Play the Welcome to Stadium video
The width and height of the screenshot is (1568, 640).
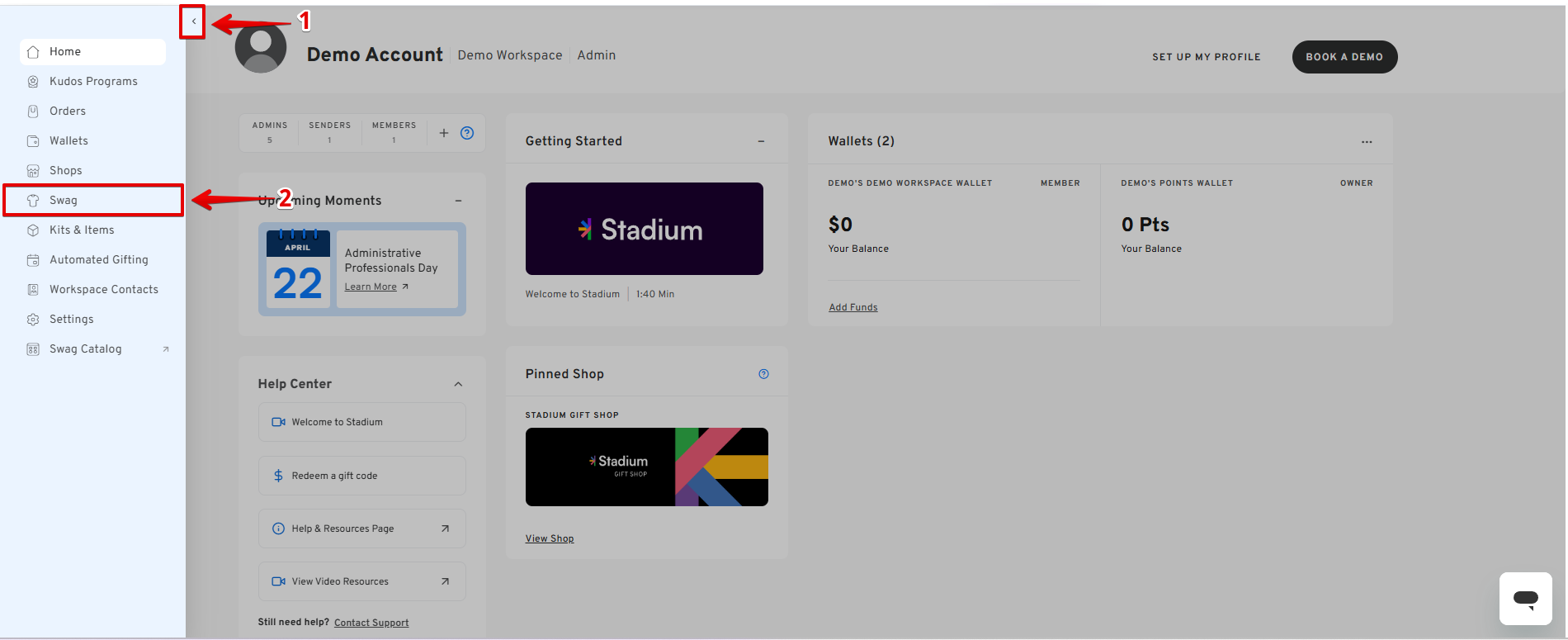point(644,229)
